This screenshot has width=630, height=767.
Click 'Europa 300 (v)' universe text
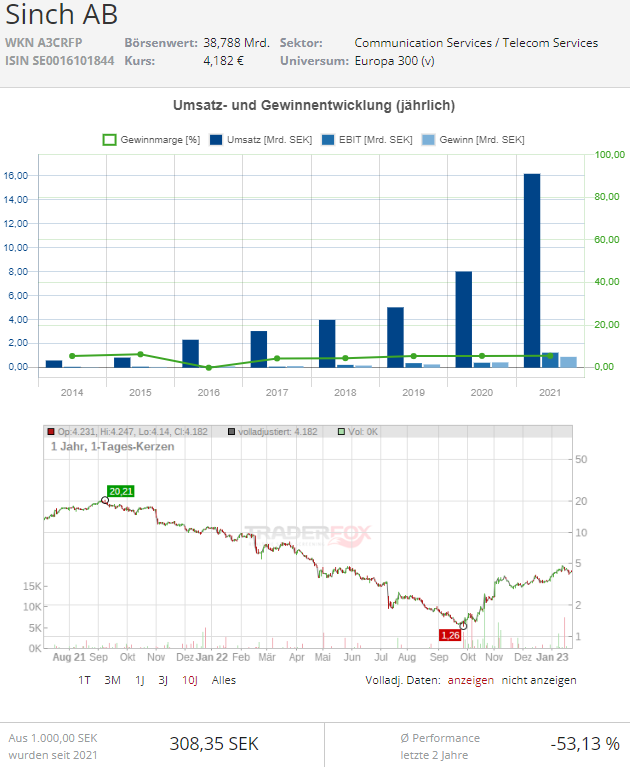[x=395, y=61]
